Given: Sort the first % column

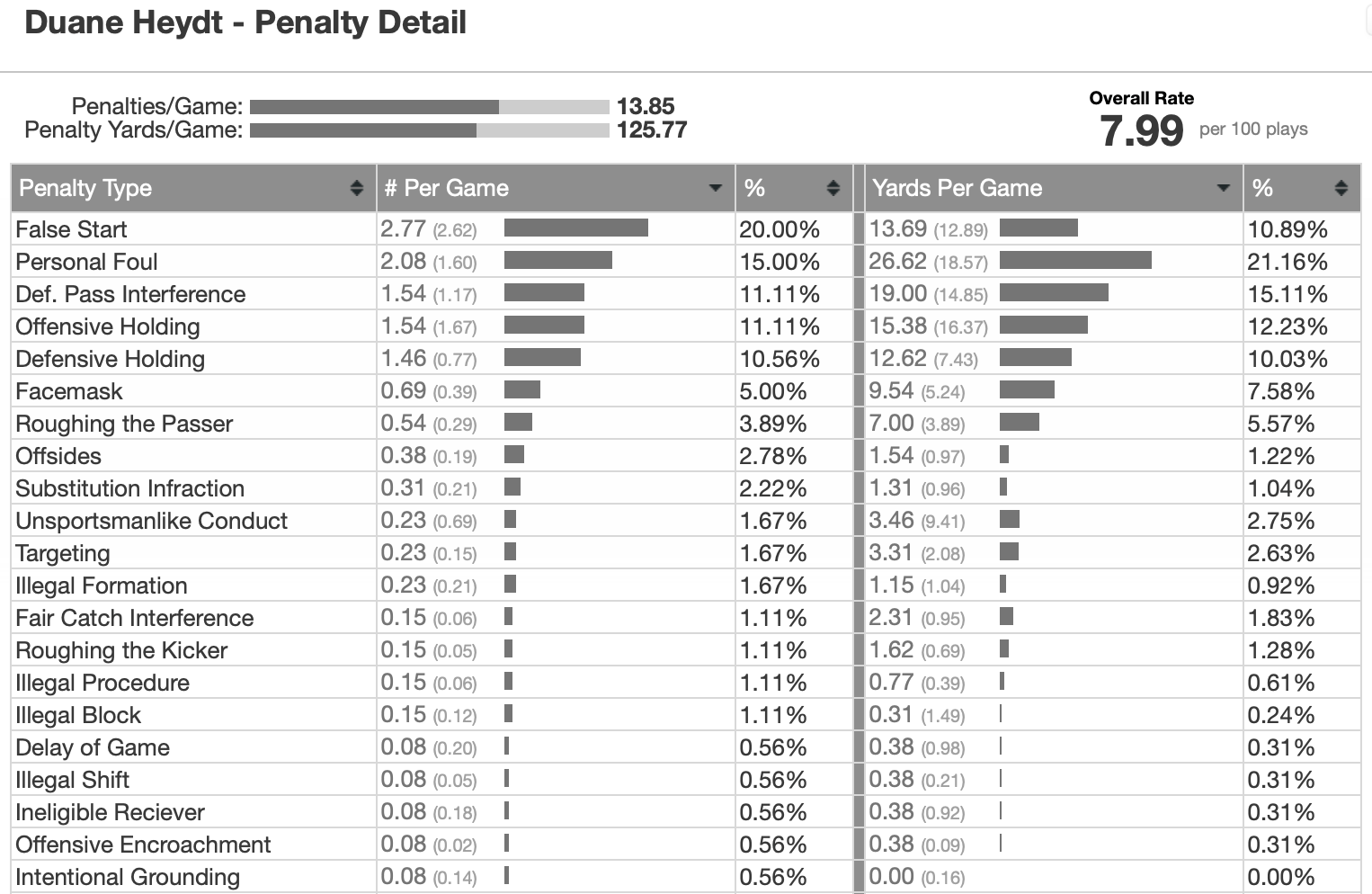Looking at the screenshot, I should click(x=833, y=188).
